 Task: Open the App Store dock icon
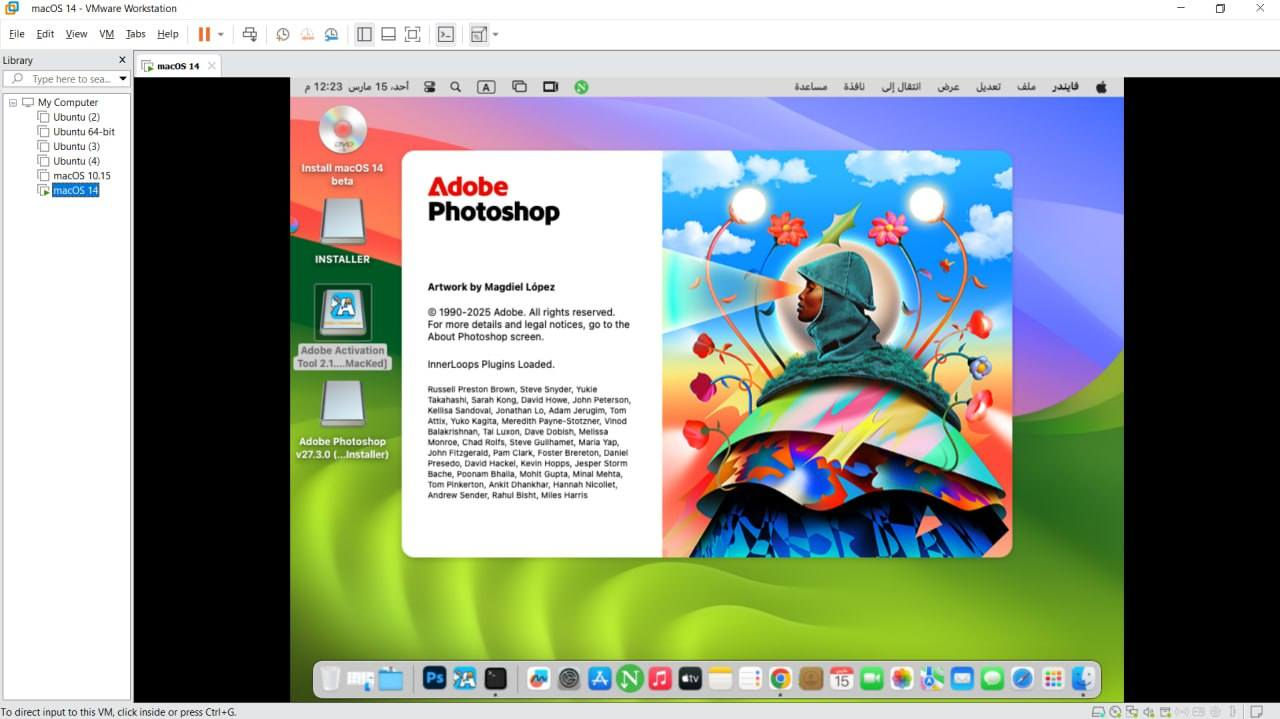tap(599, 679)
